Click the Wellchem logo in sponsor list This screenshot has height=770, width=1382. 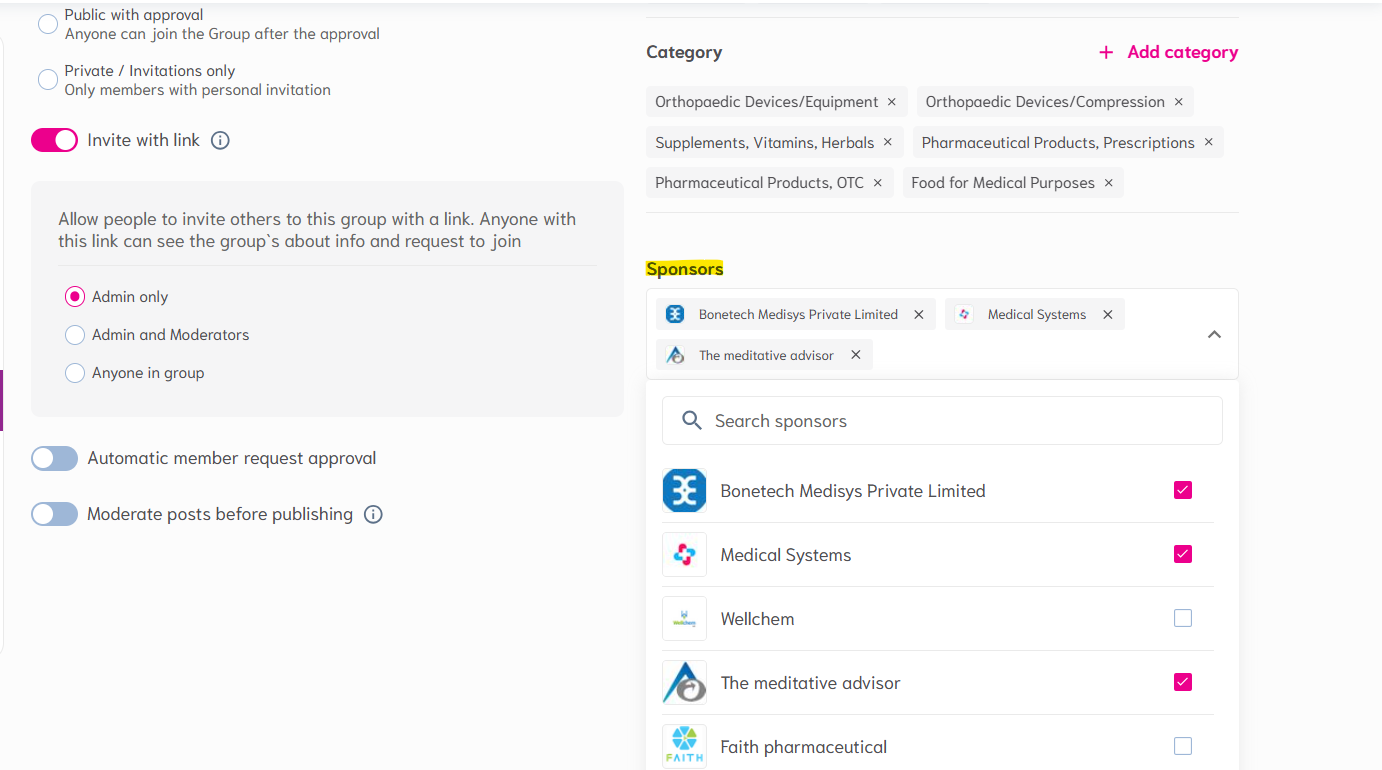tap(684, 619)
